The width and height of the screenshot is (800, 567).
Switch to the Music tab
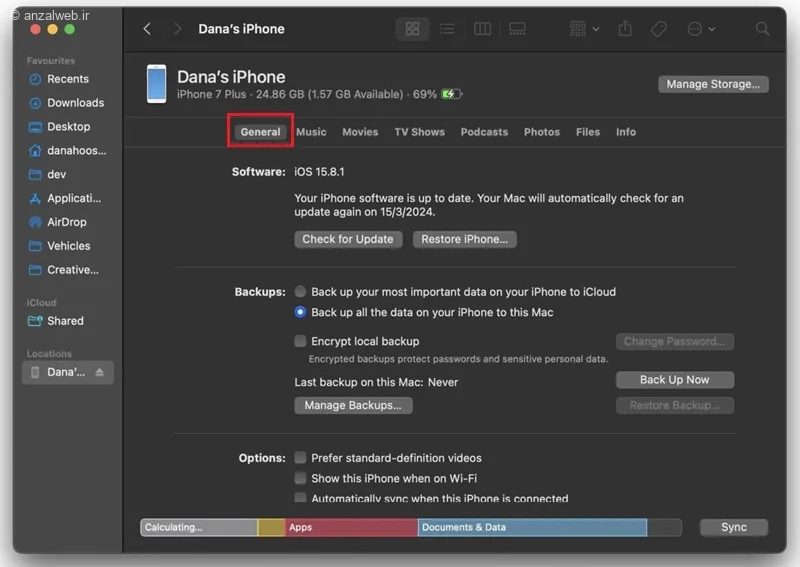[311, 132]
